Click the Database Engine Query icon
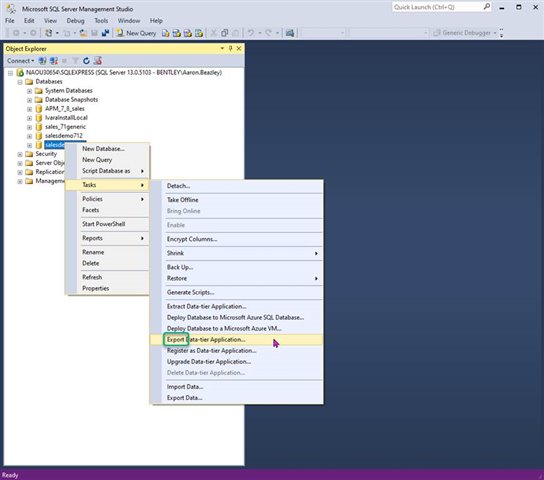This screenshot has height=480, width=544. [x=165, y=33]
